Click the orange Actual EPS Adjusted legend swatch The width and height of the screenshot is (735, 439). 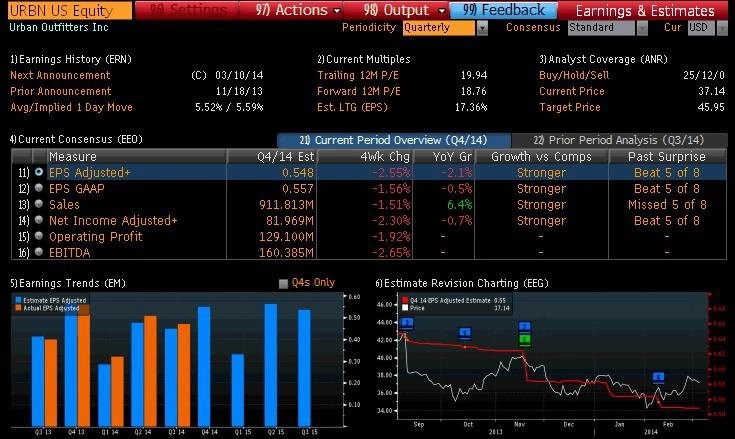pyautogui.click(x=18, y=308)
